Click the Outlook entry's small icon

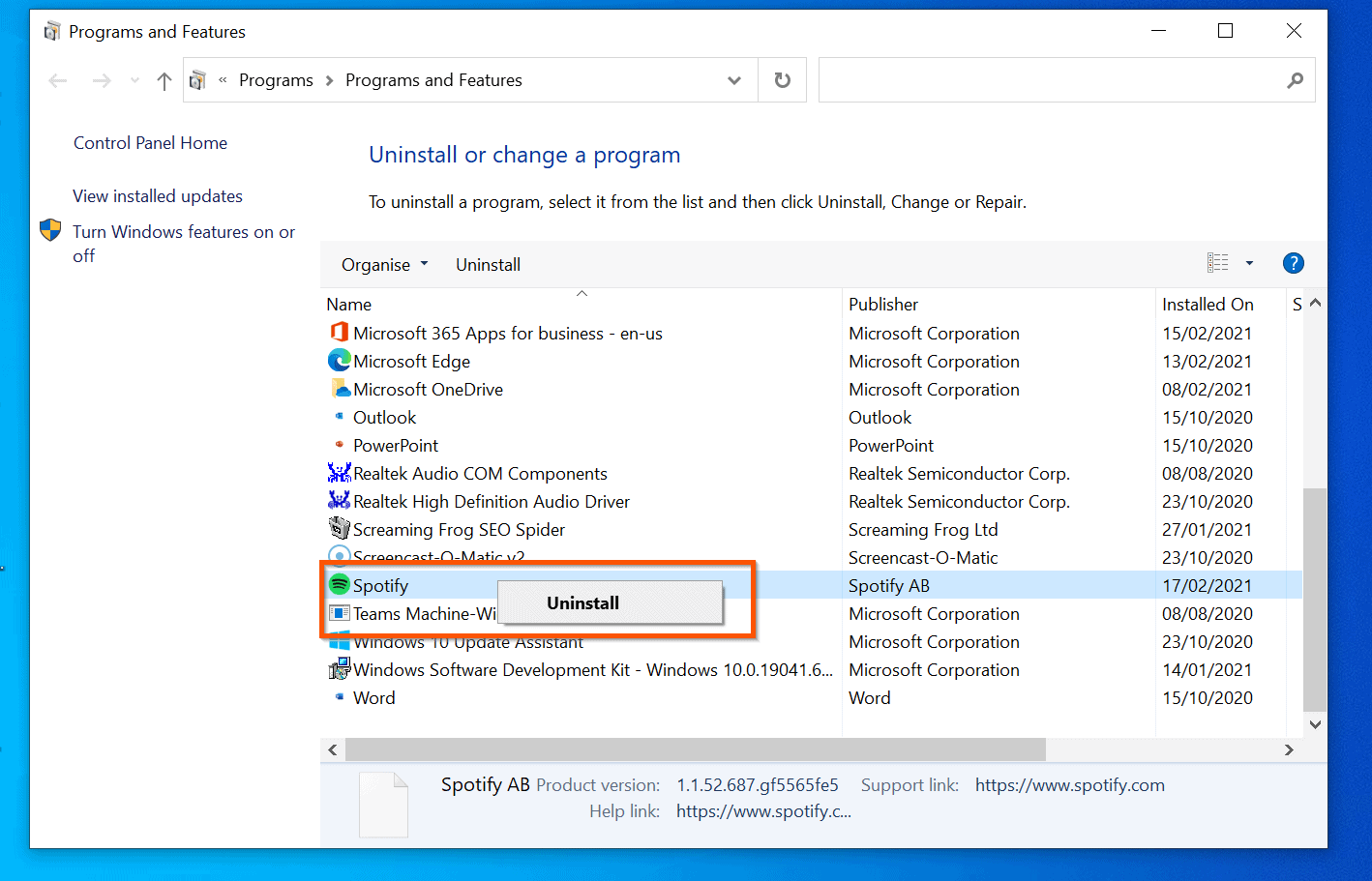click(339, 416)
